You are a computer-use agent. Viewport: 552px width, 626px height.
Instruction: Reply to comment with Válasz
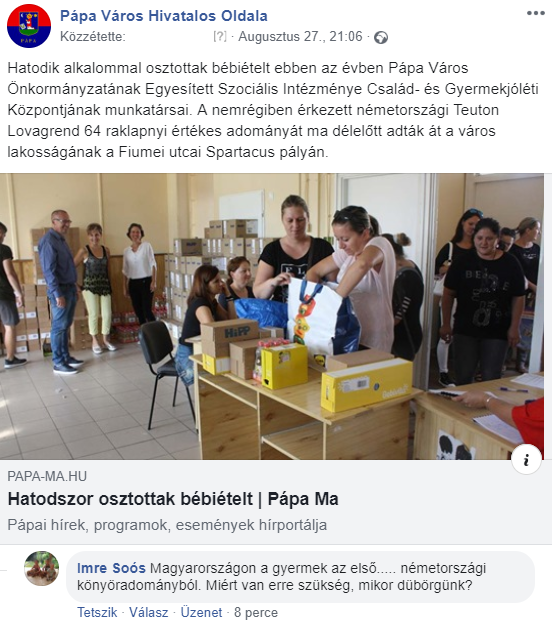[148, 612]
